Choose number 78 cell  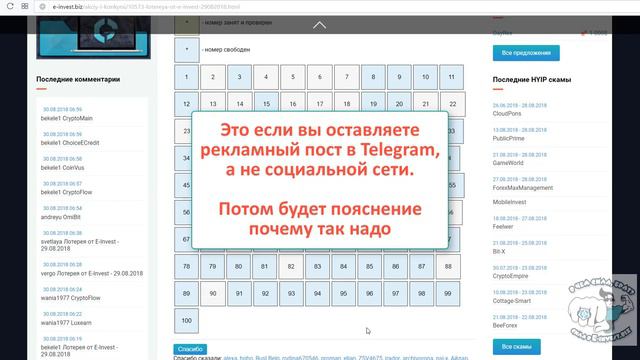click(187, 267)
